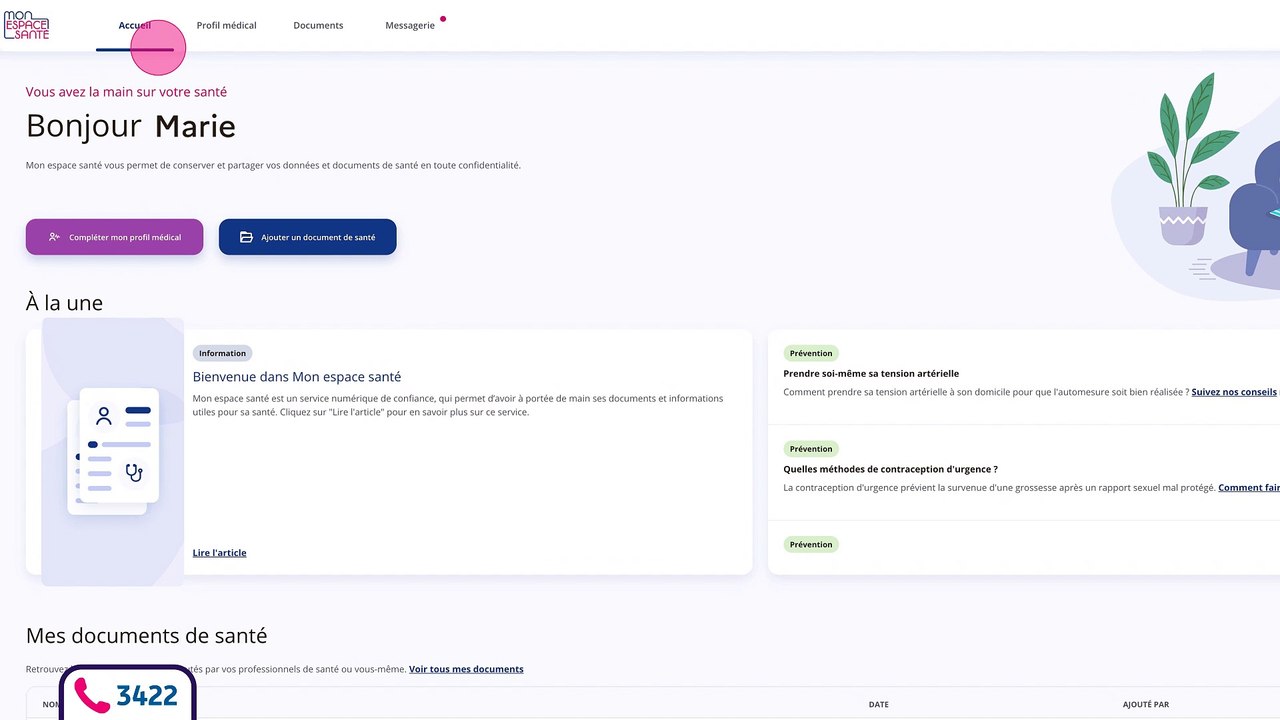Click the 3422 phone number badge
Image resolution: width=1280 pixels, height=720 pixels.
[127, 693]
